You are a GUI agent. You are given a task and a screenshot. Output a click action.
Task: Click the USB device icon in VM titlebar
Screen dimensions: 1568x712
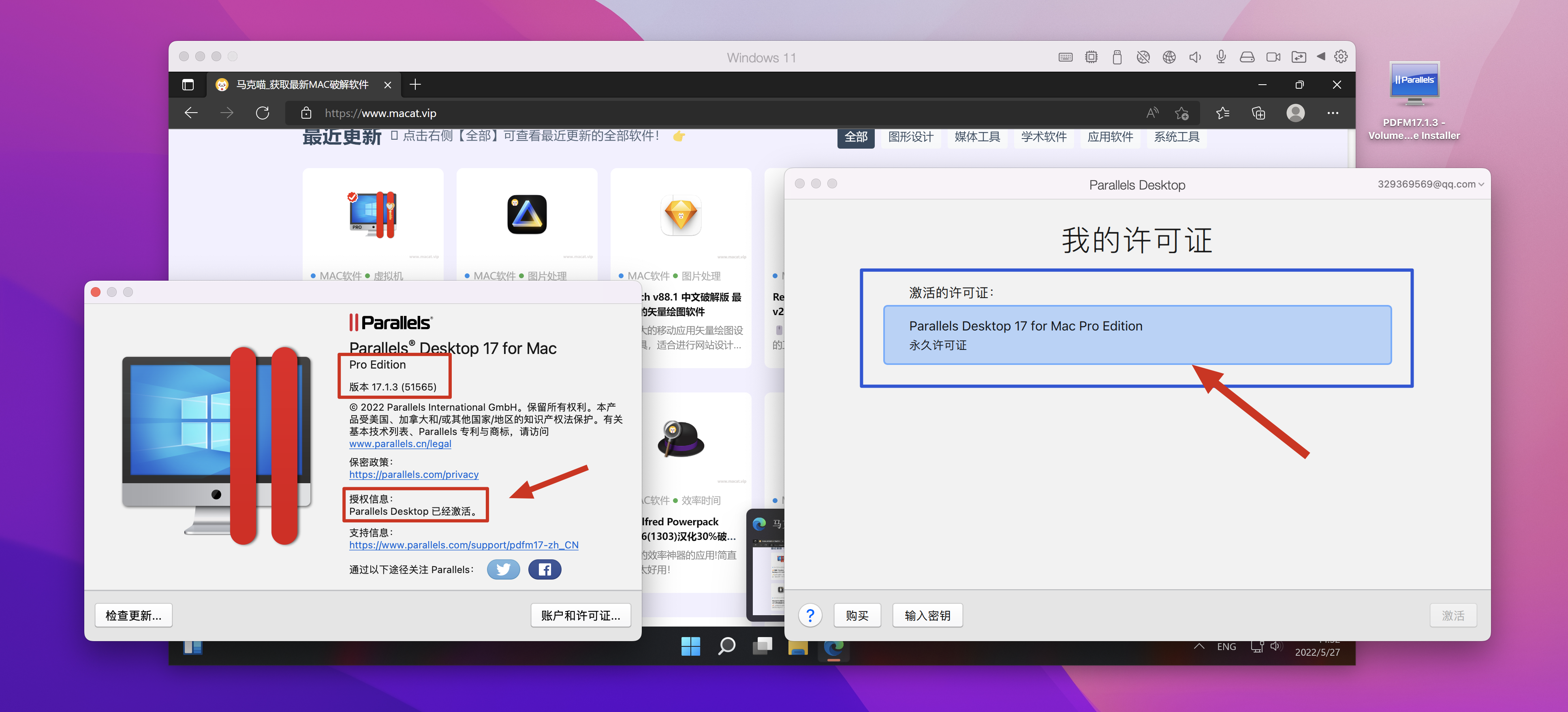click(x=1117, y=57)
